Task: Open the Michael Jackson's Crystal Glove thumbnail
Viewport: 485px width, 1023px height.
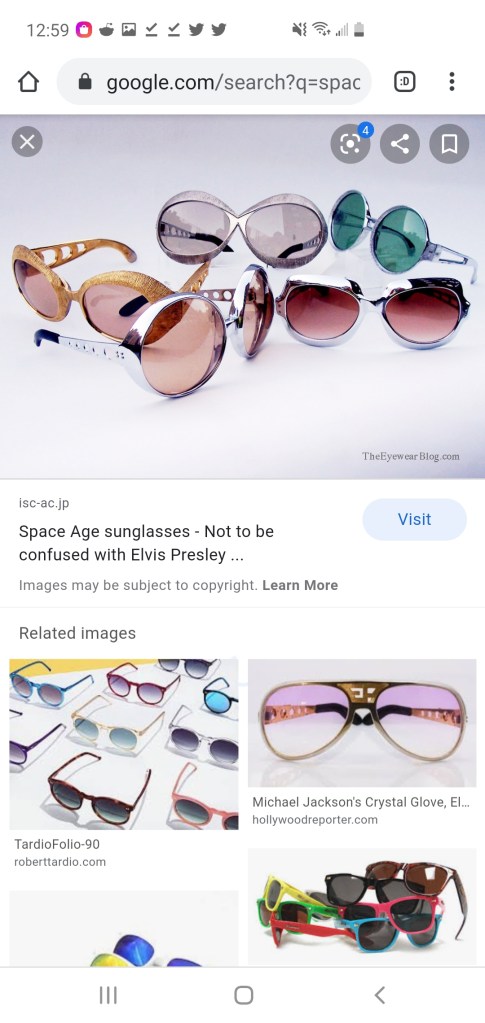Action: (362, 723)
